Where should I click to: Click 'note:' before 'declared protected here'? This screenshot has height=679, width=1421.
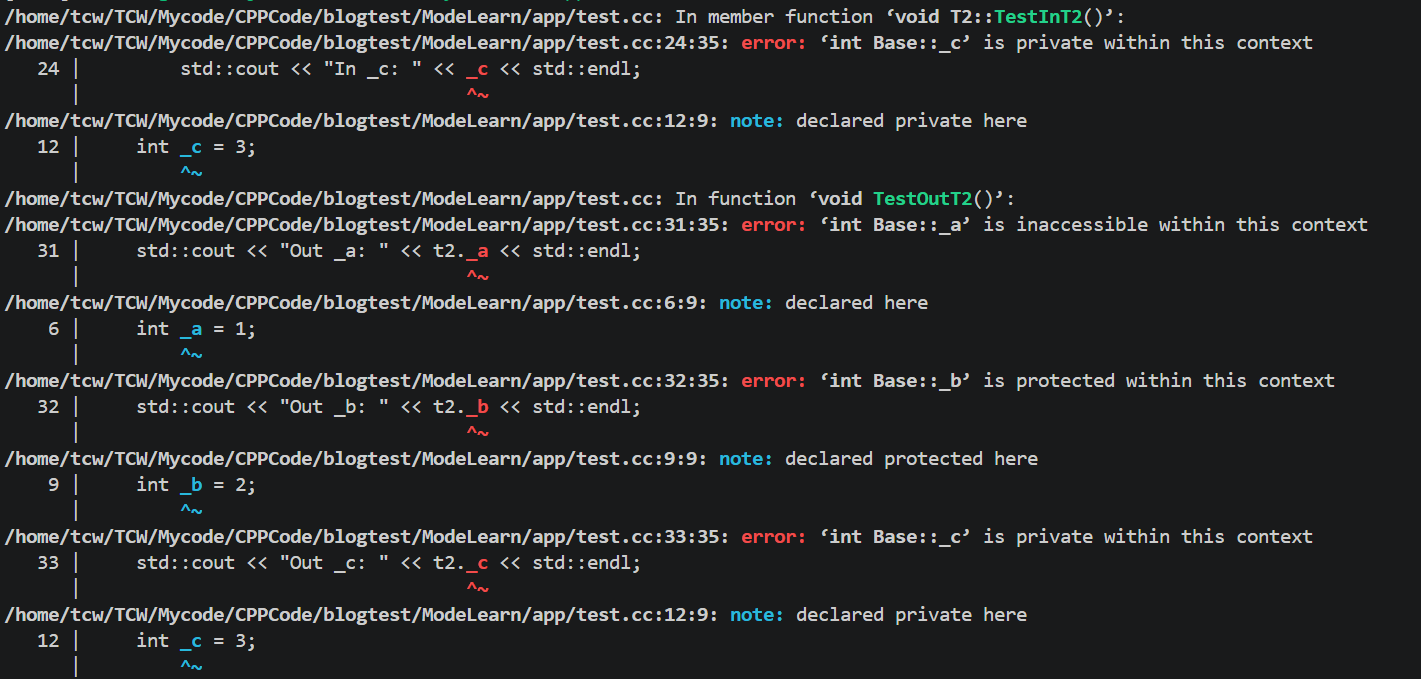[x=746, y=459]
